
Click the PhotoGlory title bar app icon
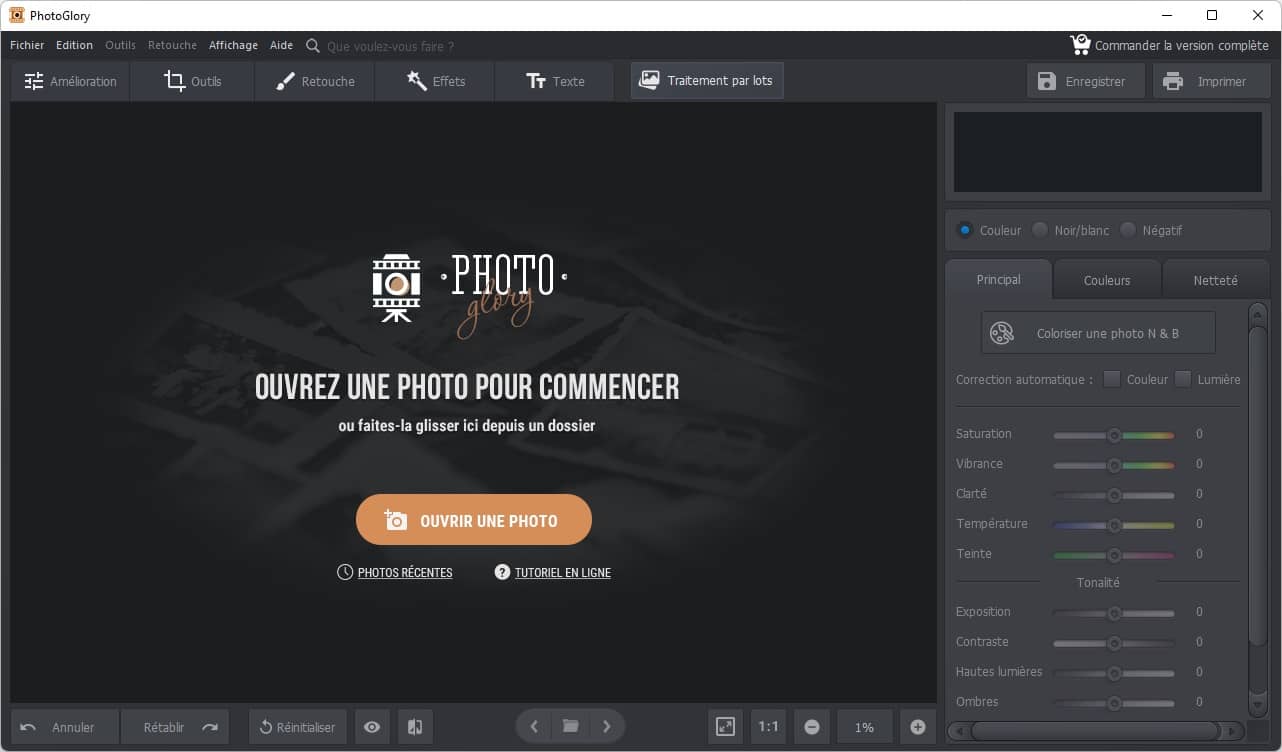pyautogui.click(x=17, y=15)
